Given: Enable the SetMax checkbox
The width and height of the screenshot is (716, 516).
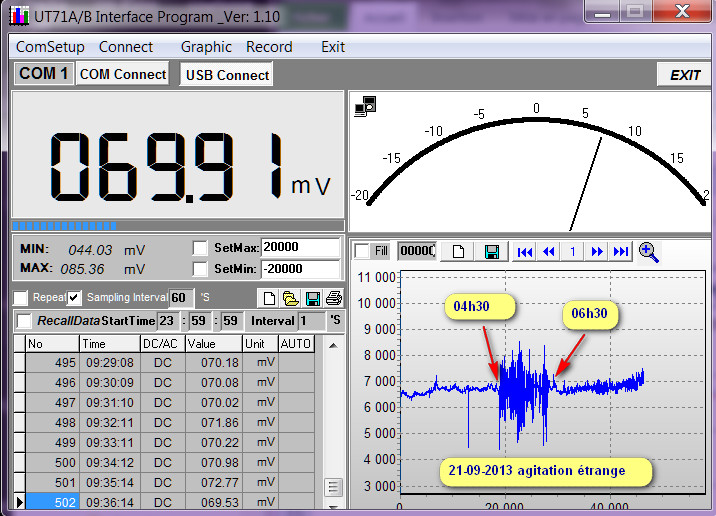Looking at the screenshot, I should tap(200, 248).
